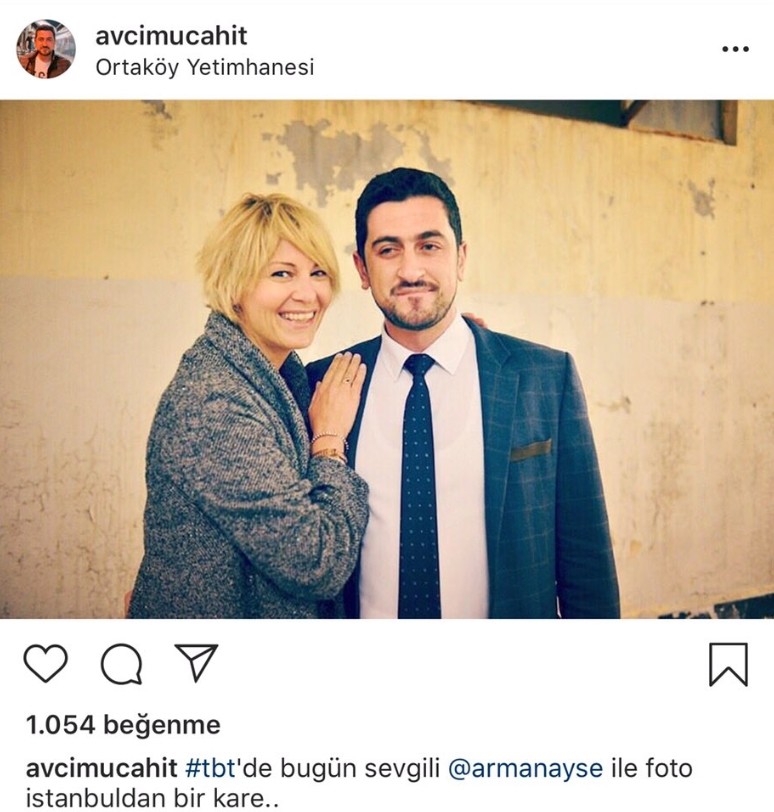View the 1.054 beğenme likes list
This screenshot has height=812, width=774.
pos(123,724)
